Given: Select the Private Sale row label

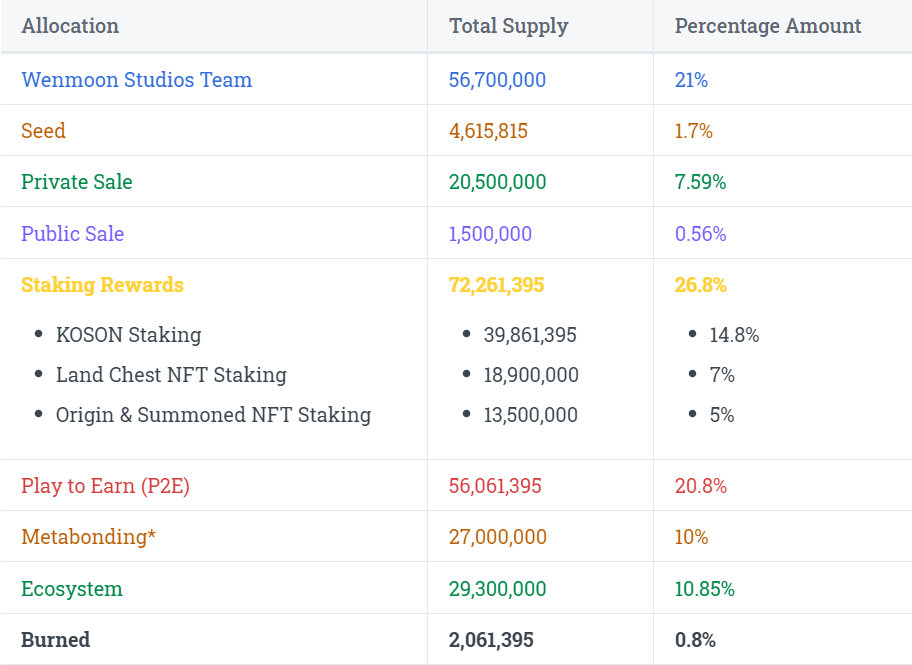Looking at the screenshot, I should (77, 182).
